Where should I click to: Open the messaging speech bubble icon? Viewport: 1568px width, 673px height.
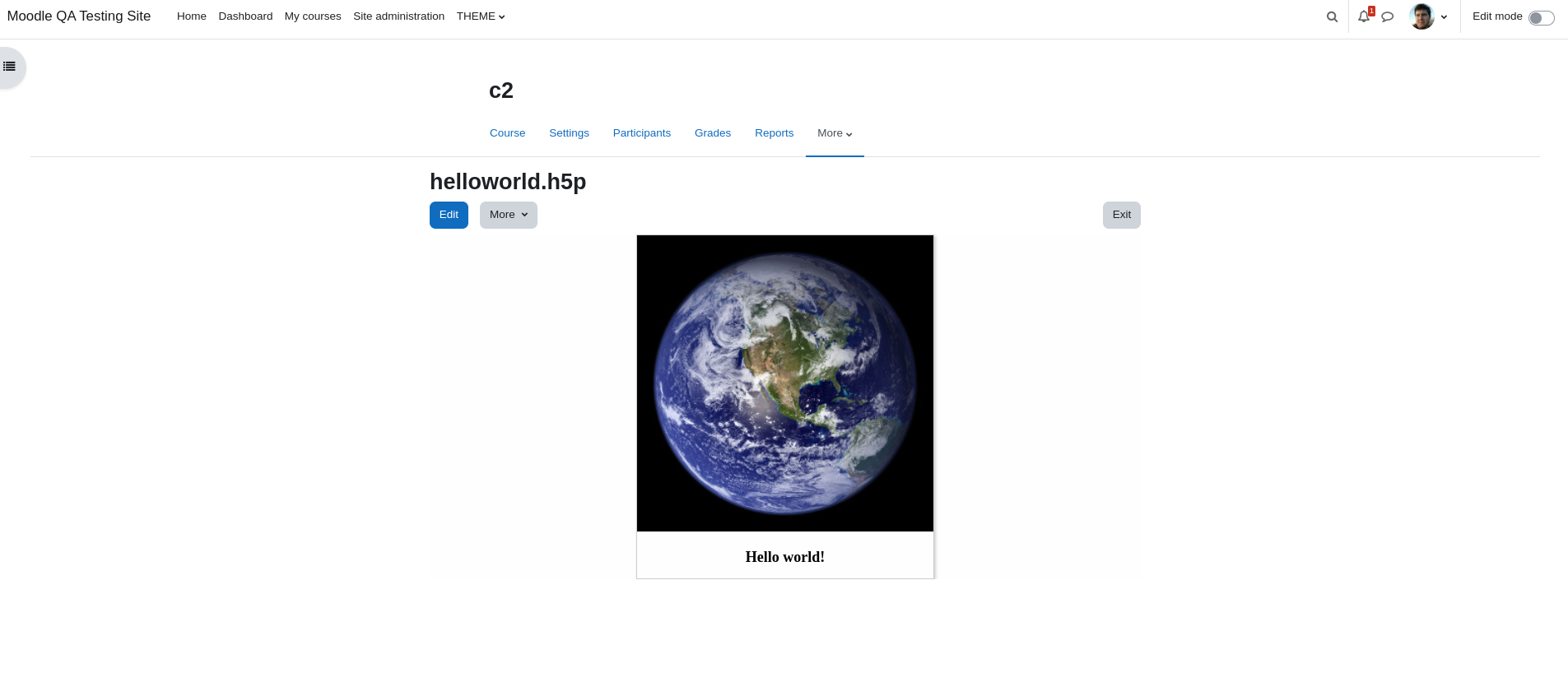[x=1387, y=16]
